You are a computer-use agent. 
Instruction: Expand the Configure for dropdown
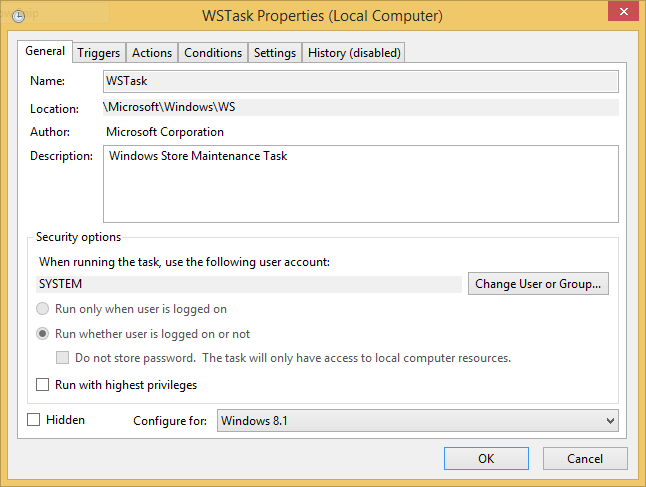click(x=417, y=421)
